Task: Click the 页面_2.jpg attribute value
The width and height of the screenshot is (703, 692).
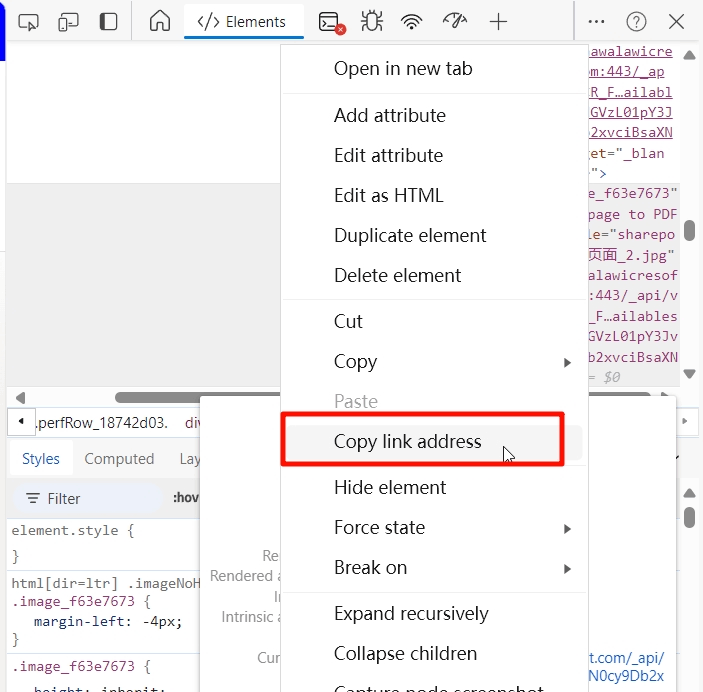Action: point(631,255)
